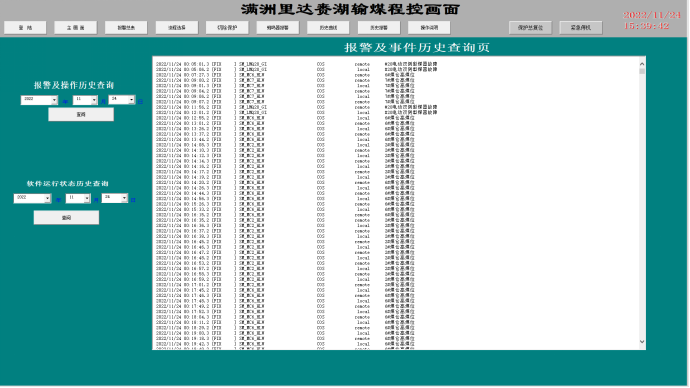Click the log list scroll-down arrow
The image size is (690, 388).
tap(642, 342)
